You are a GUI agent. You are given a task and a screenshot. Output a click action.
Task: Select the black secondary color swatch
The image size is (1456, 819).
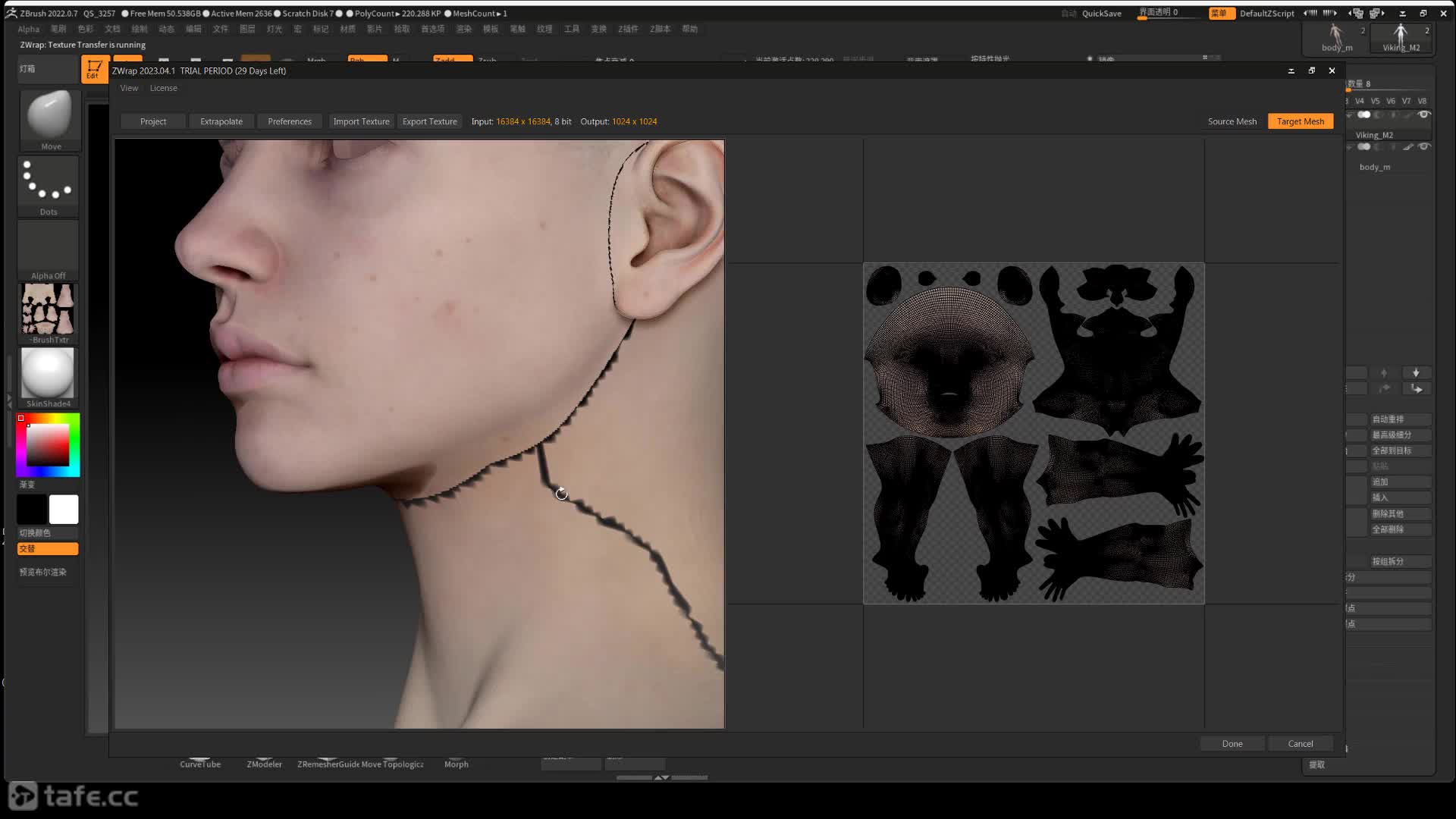tap(32, 510)
